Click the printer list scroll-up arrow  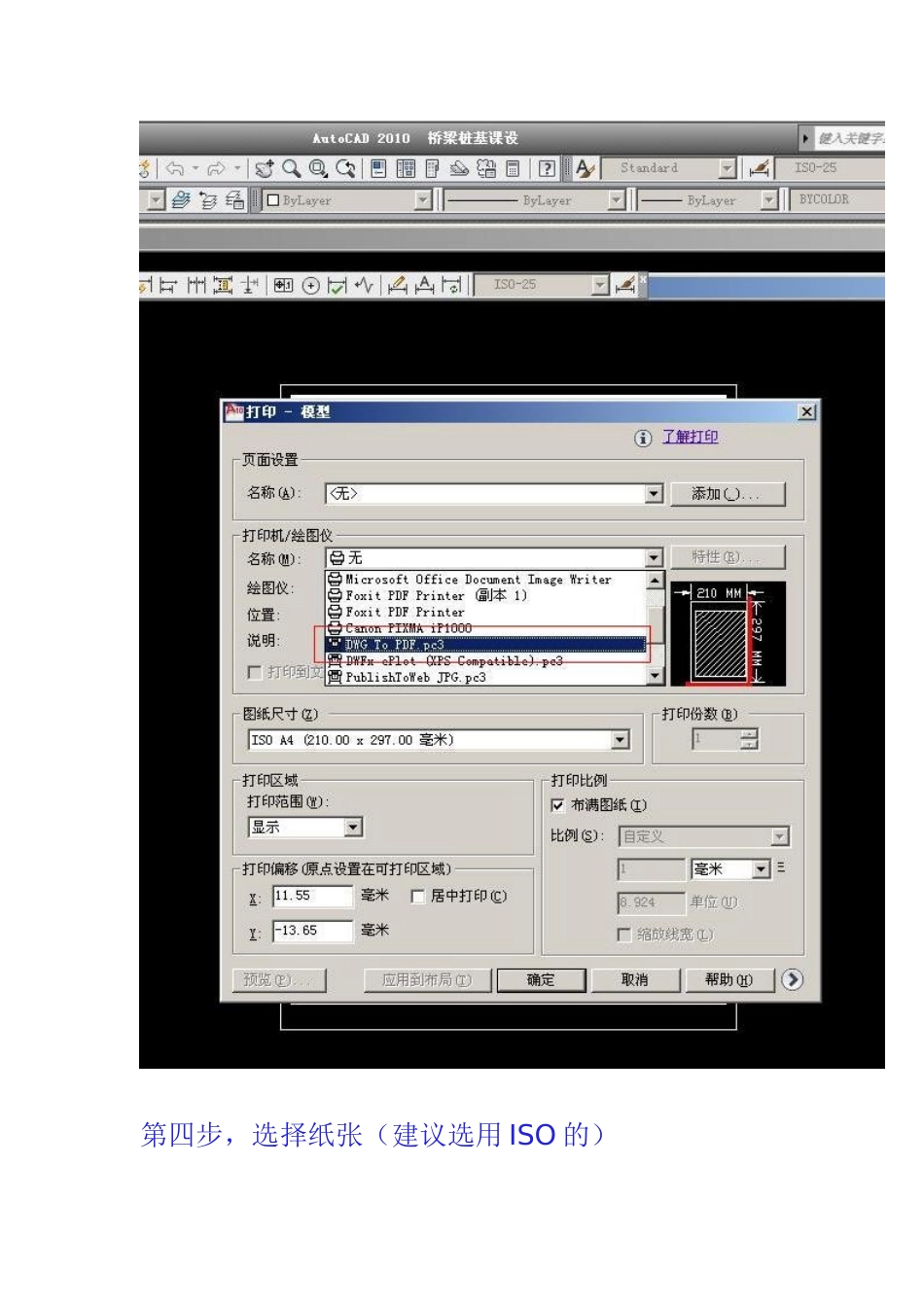pyautogui.click(x=655, y=581)
